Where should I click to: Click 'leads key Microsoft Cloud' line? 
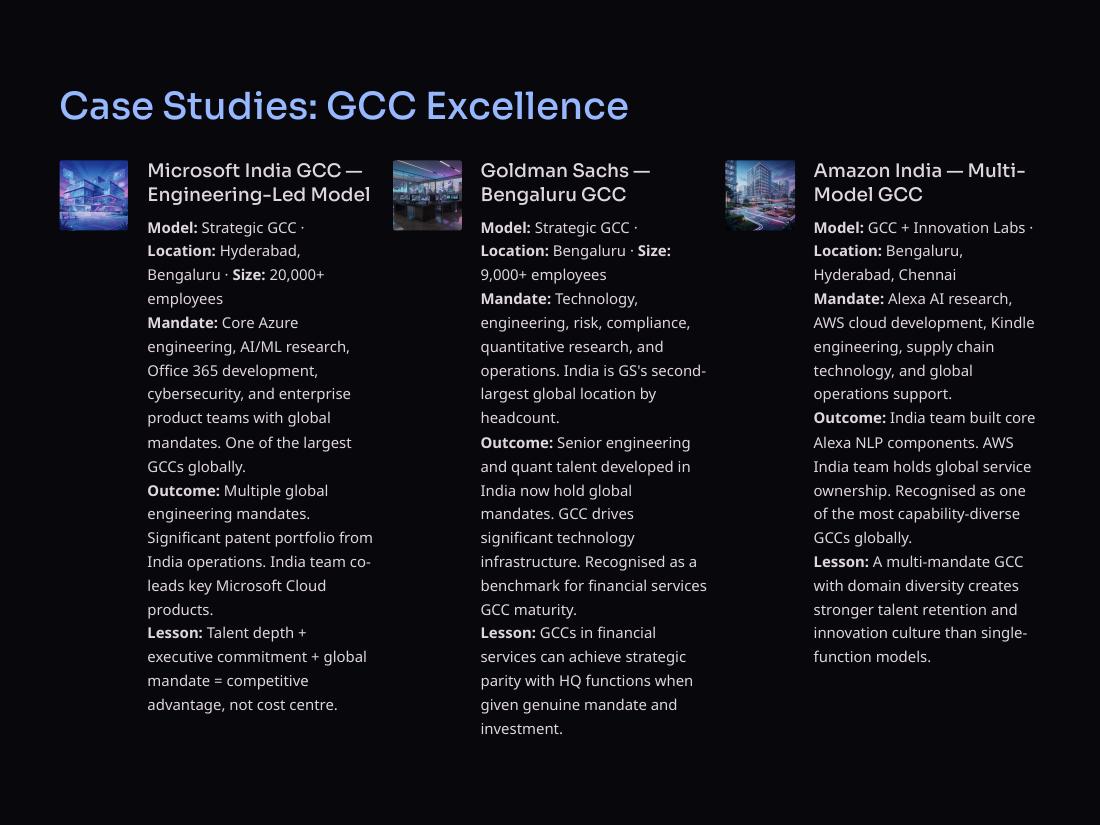(236, 586)
